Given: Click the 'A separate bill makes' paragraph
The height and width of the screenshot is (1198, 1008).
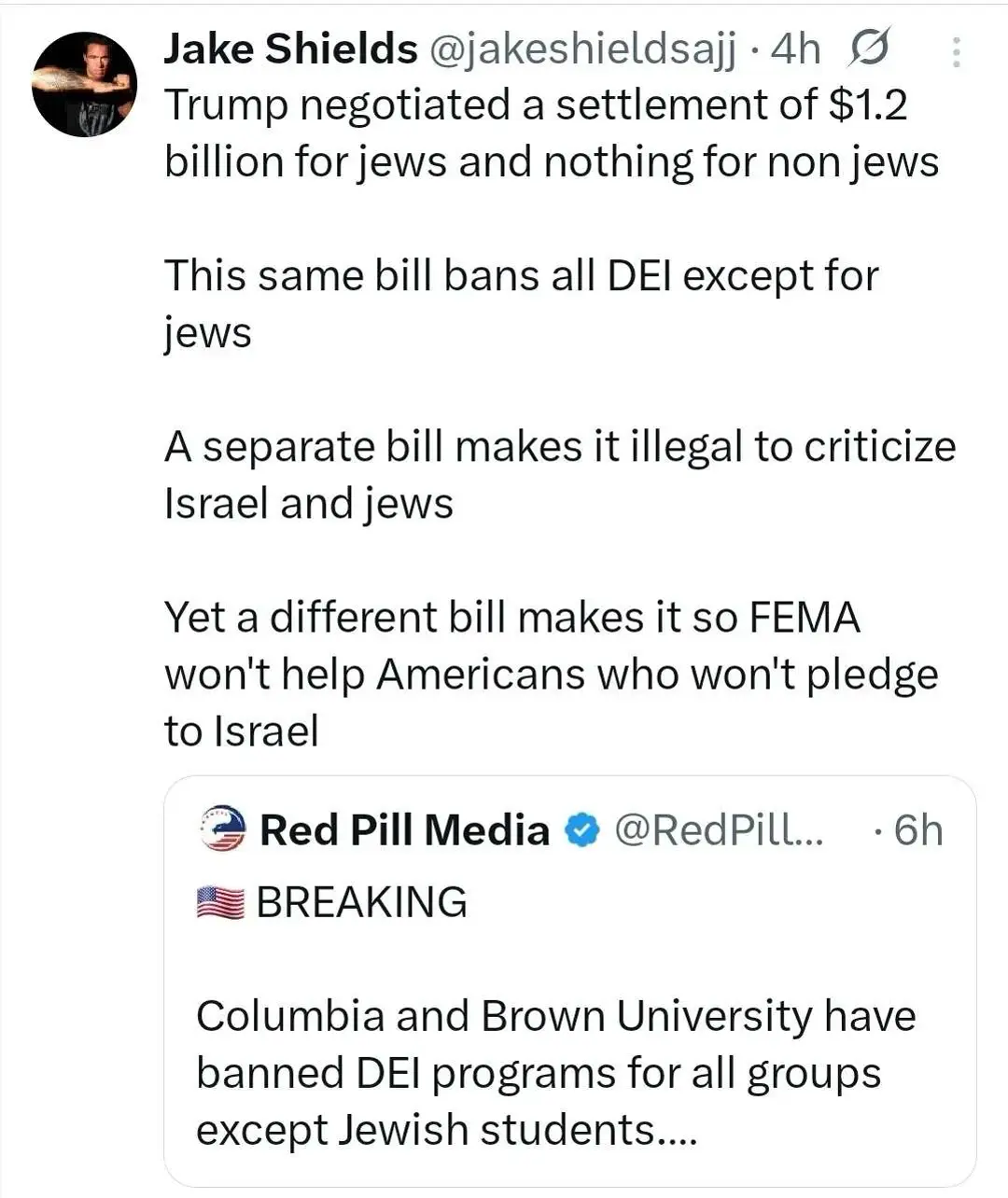Looking at the screenshot, I should [x=560, y=474].
